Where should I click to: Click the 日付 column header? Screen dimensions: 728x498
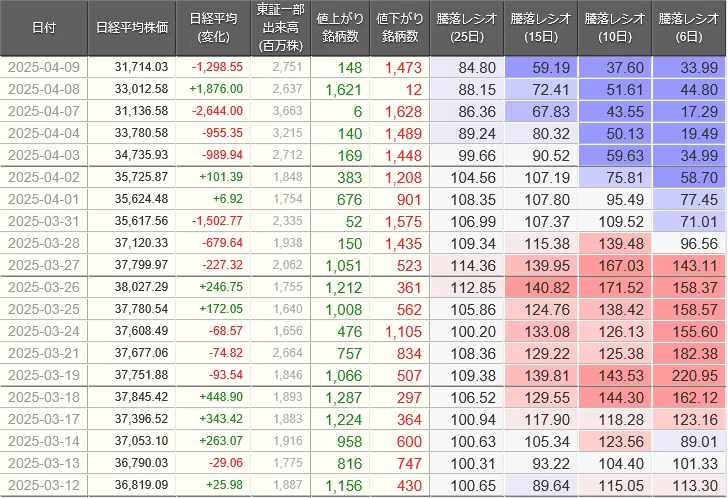point(44,28)
